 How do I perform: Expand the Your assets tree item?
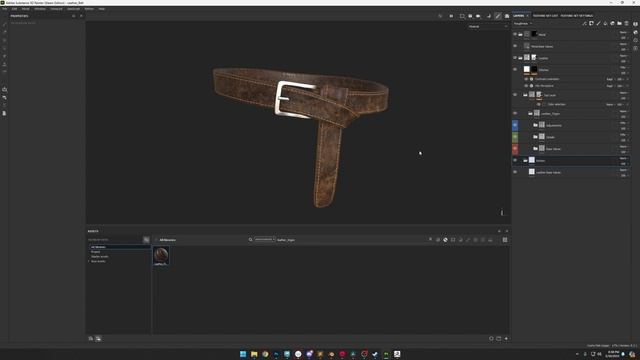89,261
